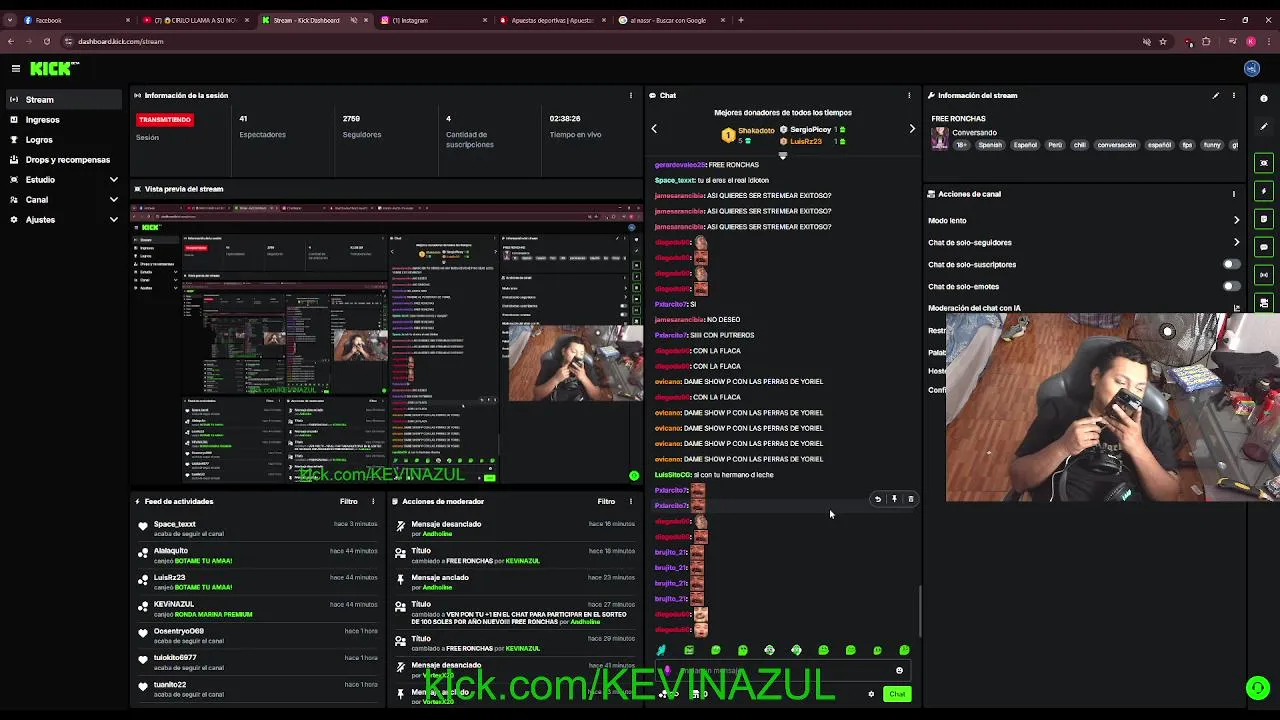Viewport: 1280px width, 720px height.
Task: Open options menu of Acciones de canal
Action: pyautogui.click(x=1234, y=194)
